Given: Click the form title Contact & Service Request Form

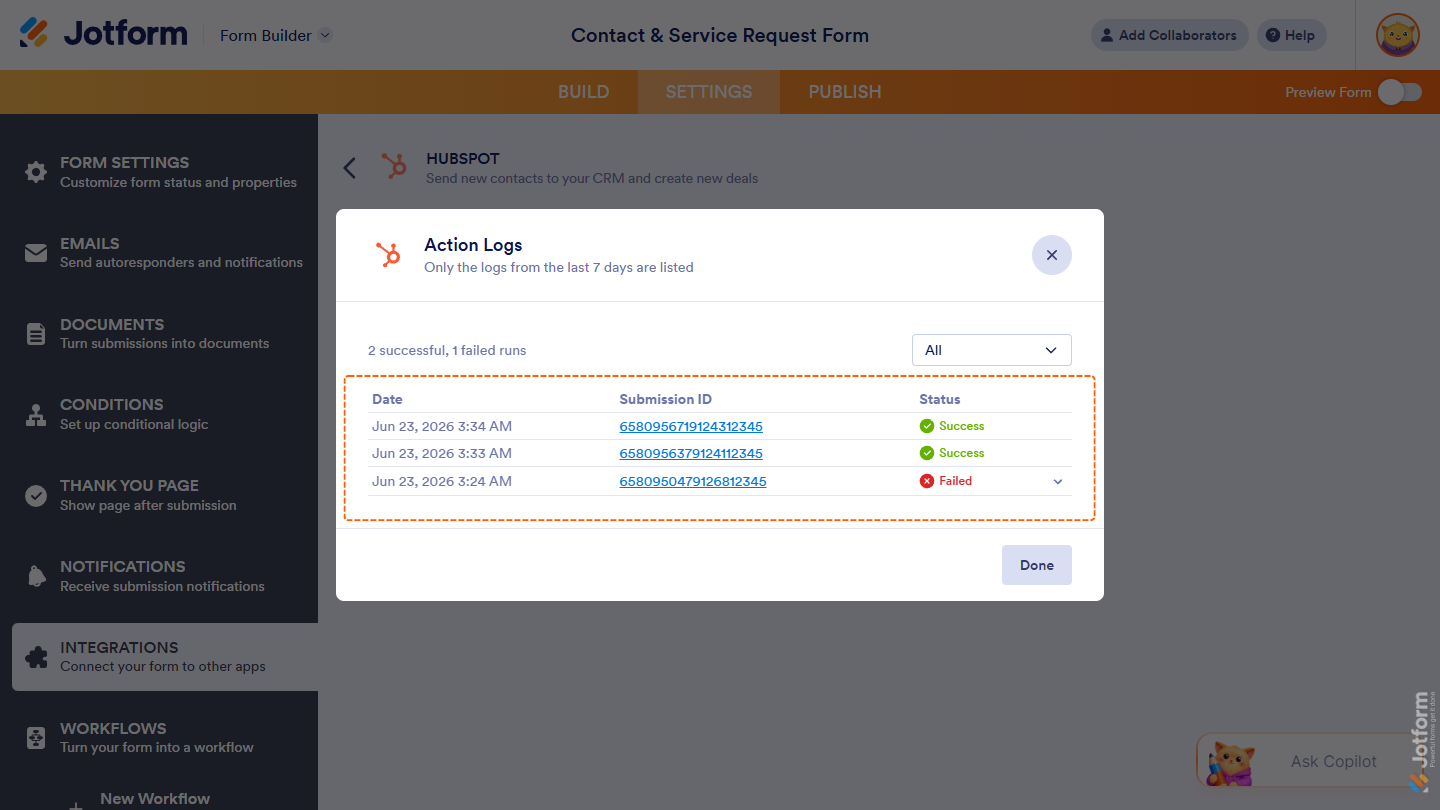Looking at the screenshot, I should click(720, 35).
